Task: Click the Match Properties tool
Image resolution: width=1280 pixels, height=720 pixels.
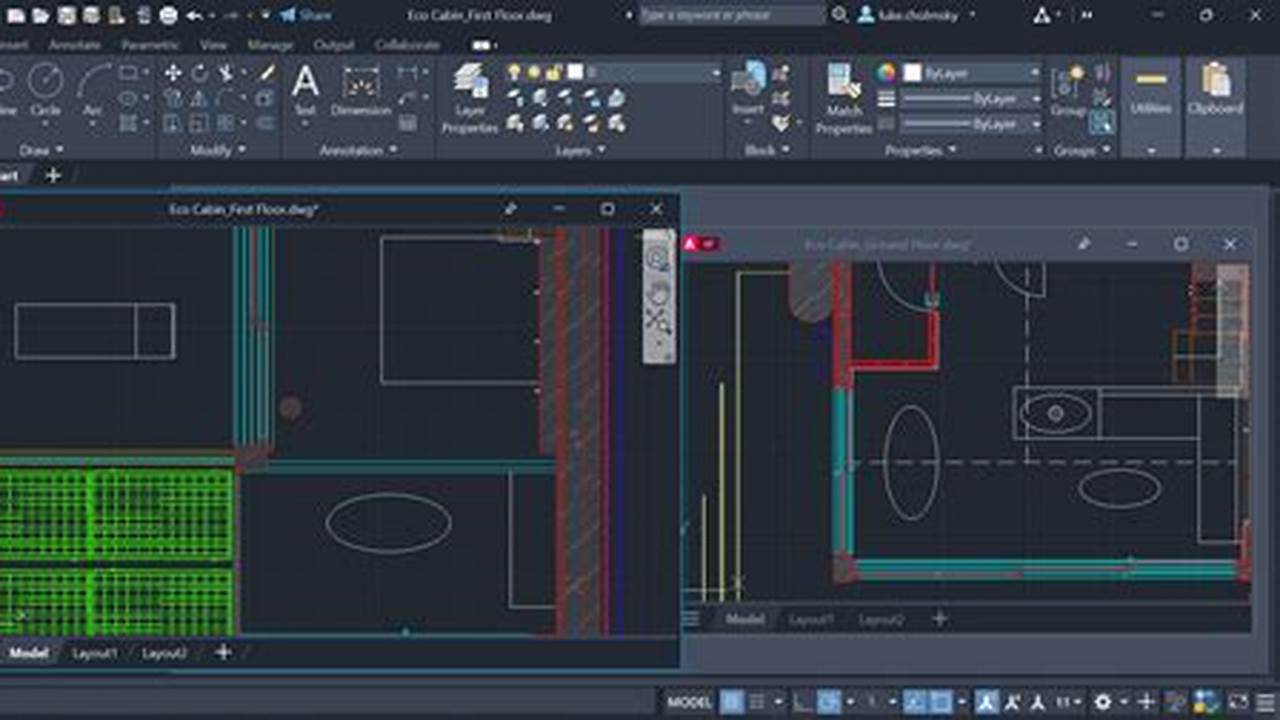Action: click(840, 97)
